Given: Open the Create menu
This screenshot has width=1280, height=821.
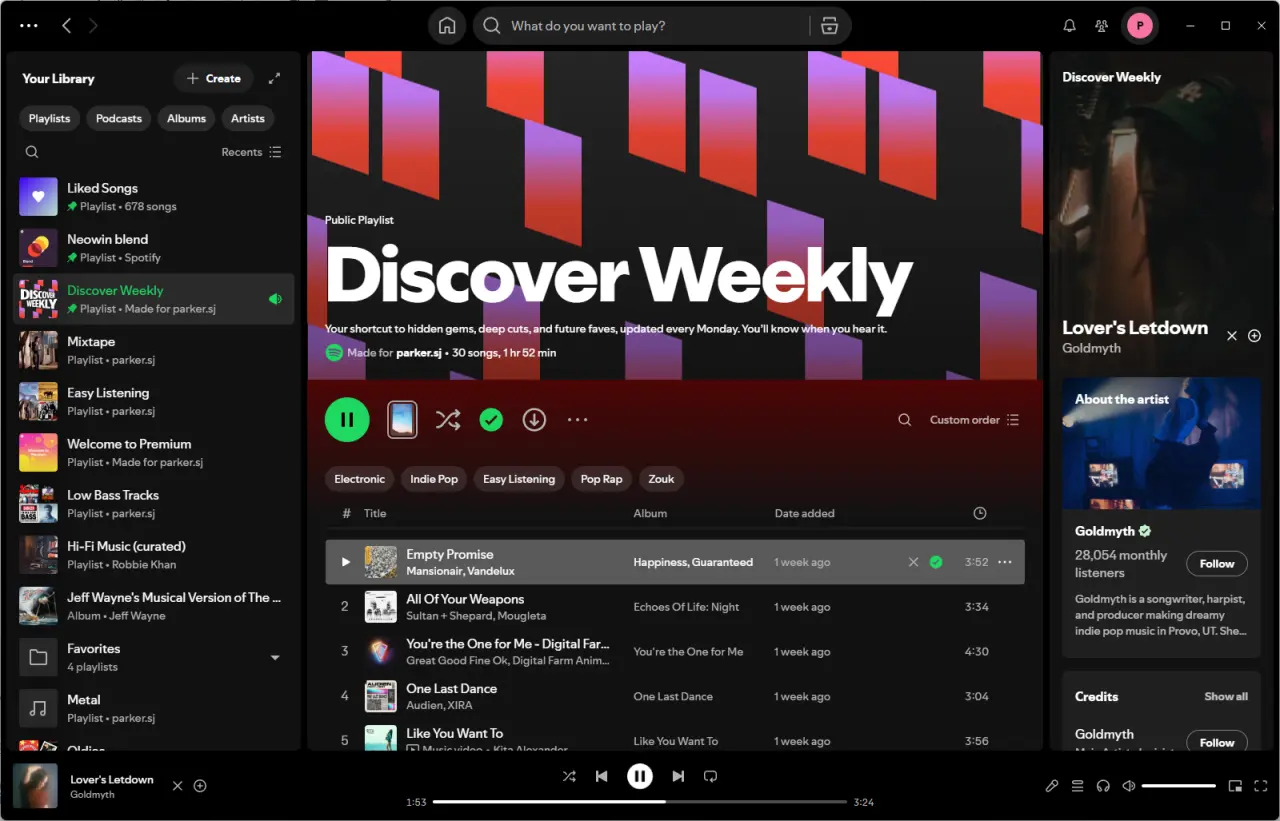Looking at the screenshot, I should coord(214,78).
